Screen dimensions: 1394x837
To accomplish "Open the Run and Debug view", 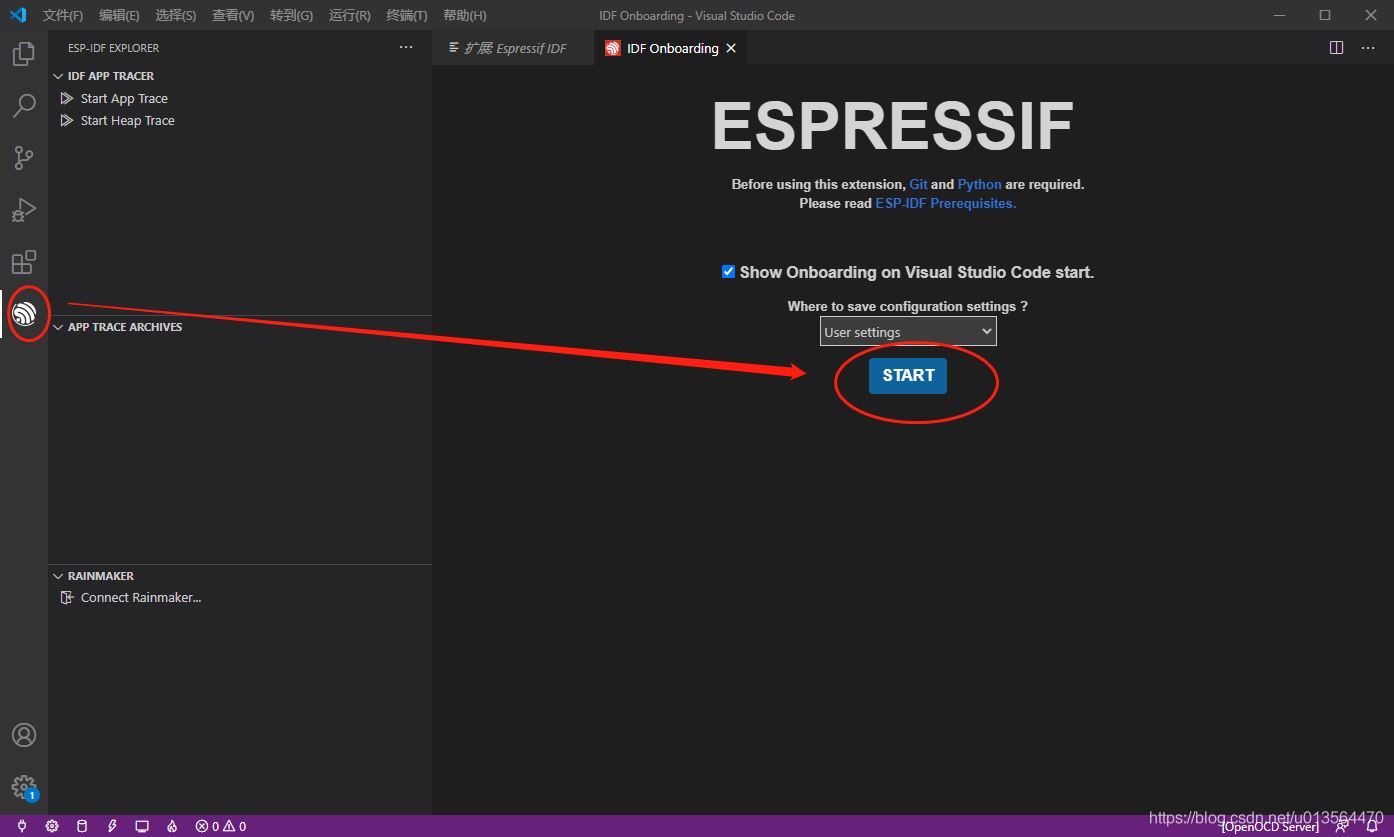I will [24, 210].
